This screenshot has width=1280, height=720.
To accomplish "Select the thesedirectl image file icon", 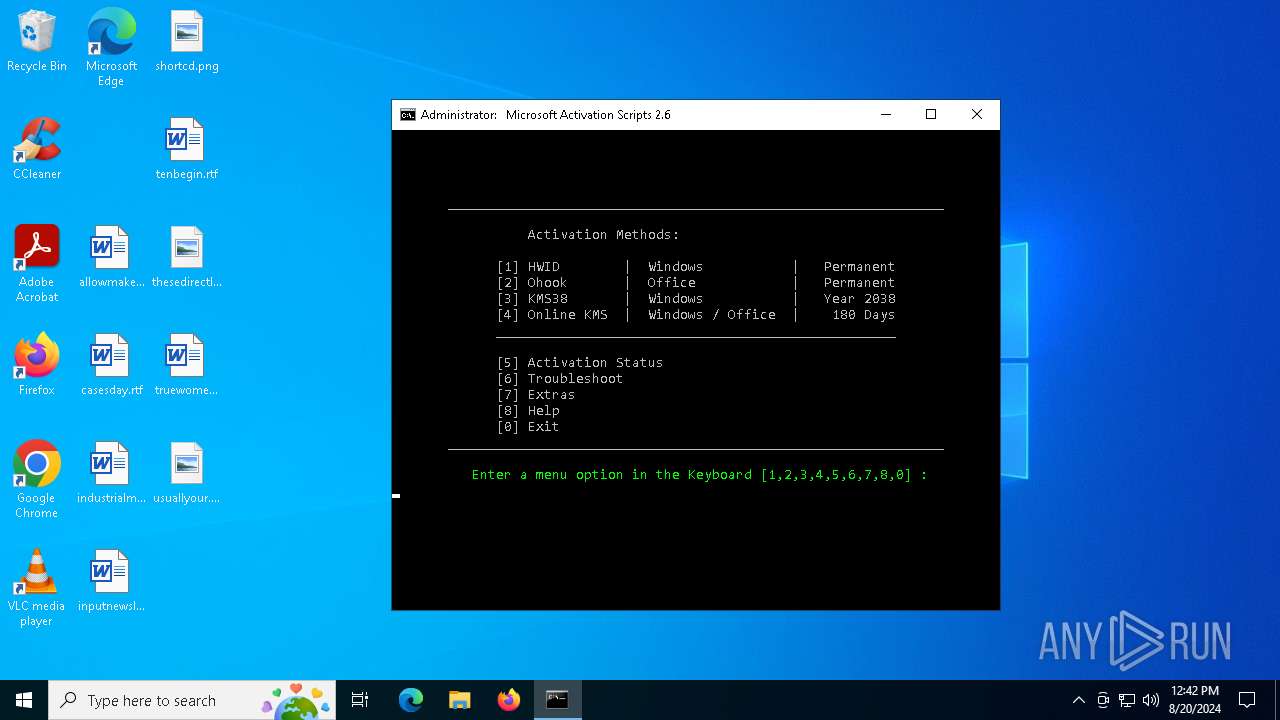I will click(187, 257).
